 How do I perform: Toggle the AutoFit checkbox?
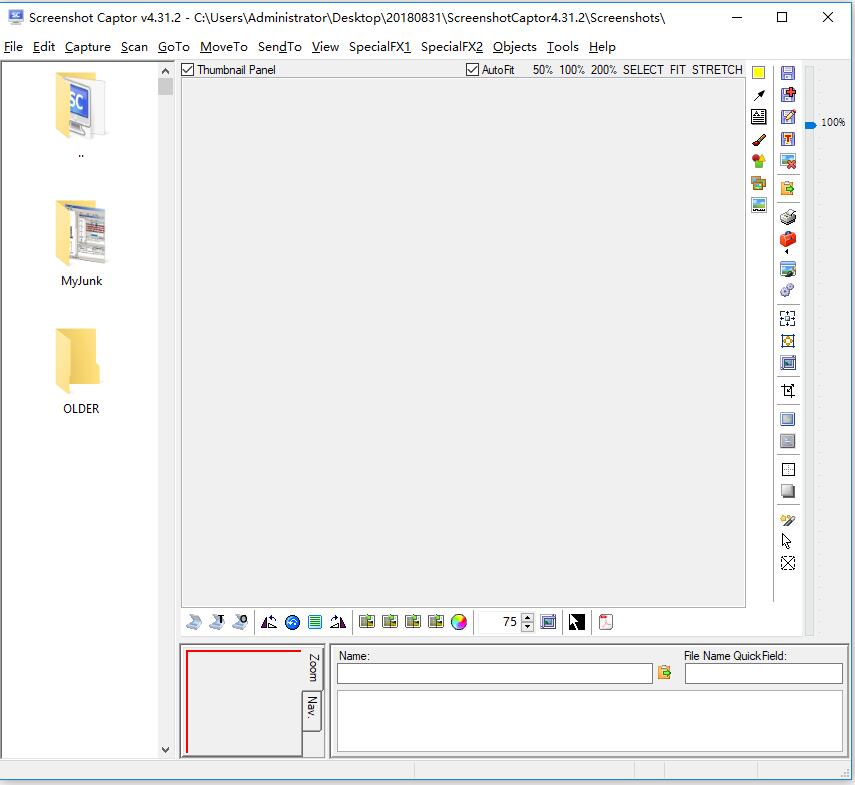click(472, 70)
